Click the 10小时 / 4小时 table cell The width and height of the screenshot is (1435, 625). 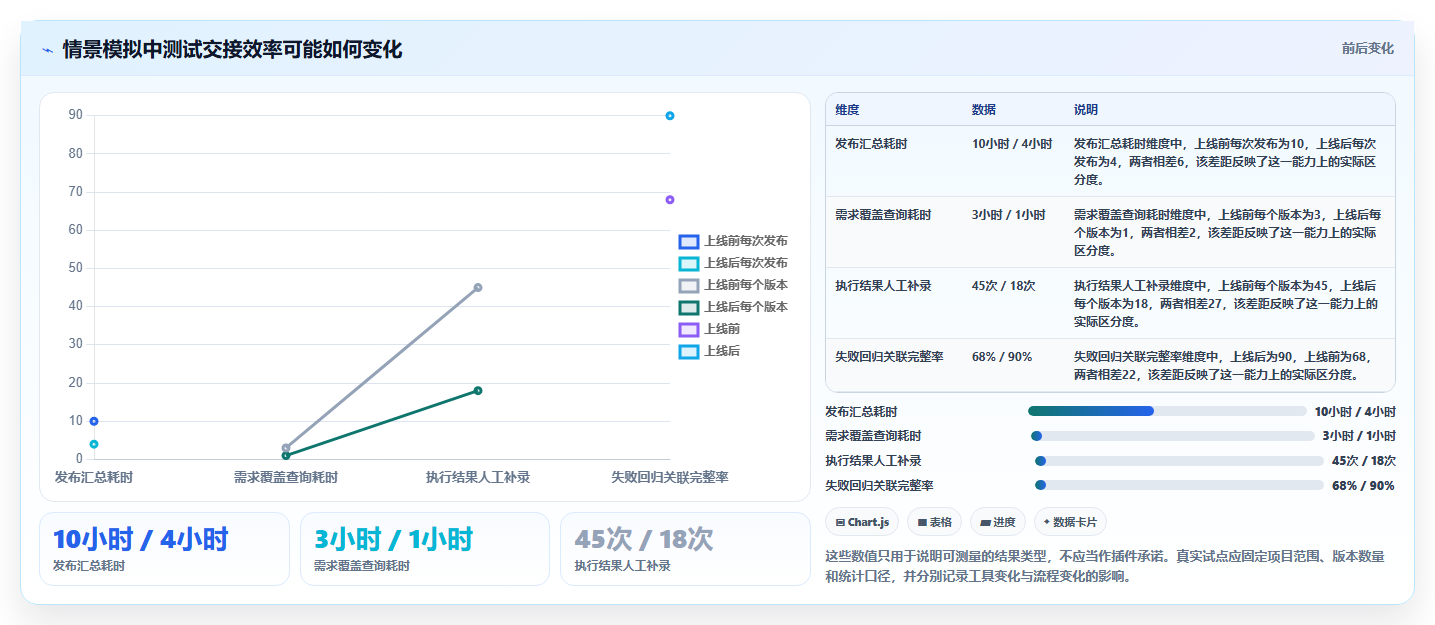pyautogui.click(x=1012, y=144)
